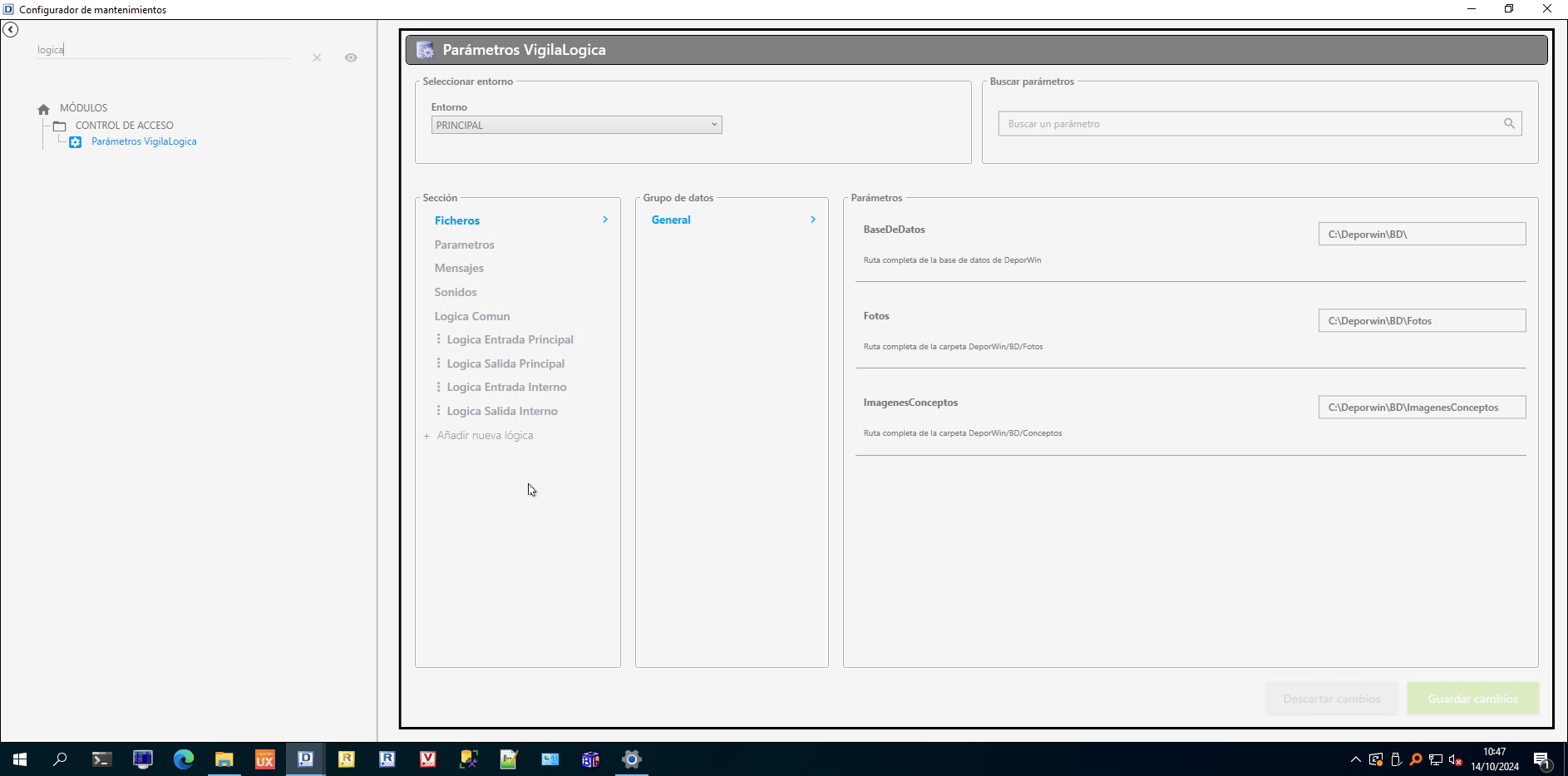This screenshot has height=776, width=1568.
Task: Click the muted volume tray icon
Action: 1455,759
